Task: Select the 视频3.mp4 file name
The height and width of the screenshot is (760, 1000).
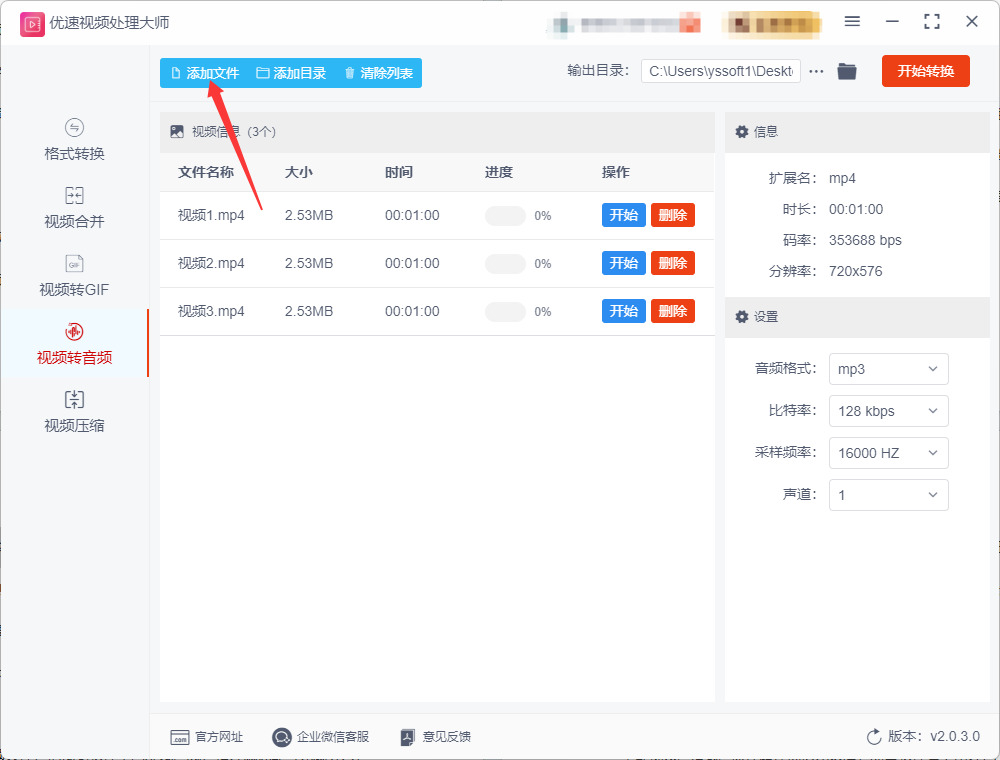Action: (211, 311)
